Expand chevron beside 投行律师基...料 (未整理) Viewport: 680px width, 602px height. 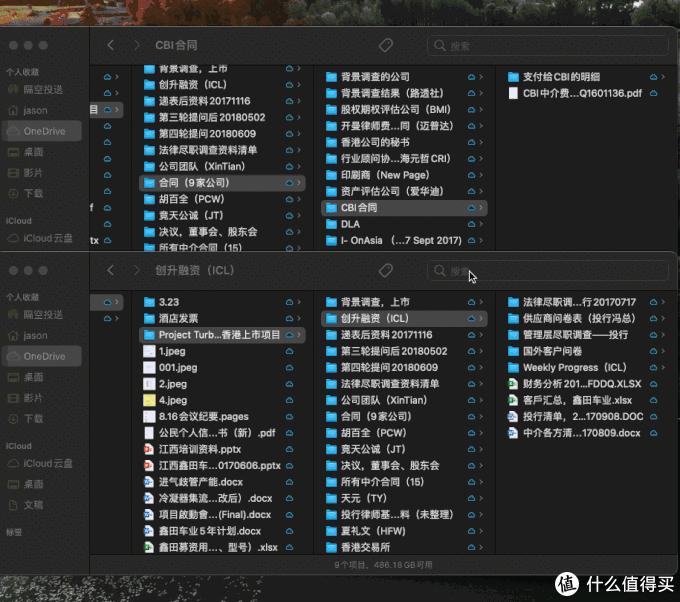[x=481, y=515]
